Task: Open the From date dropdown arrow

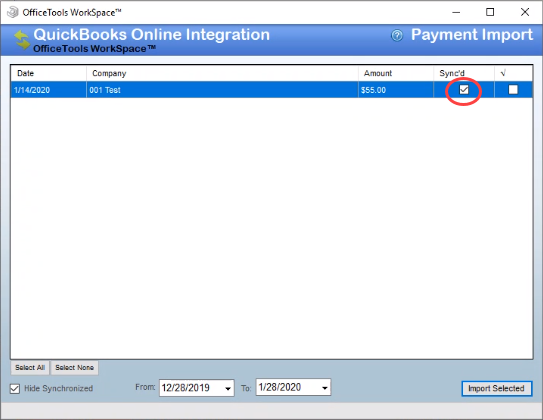Action: pyautogui.click(x=228, y=388)
